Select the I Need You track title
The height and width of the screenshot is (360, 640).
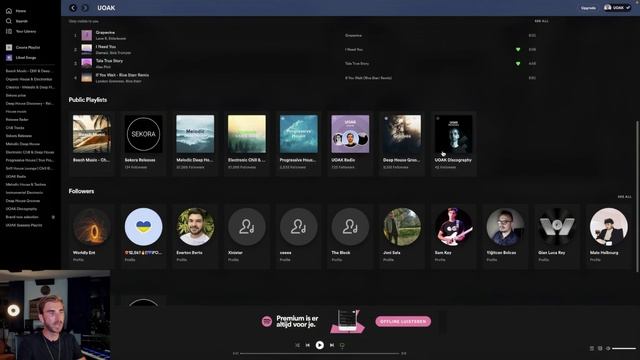pyautogui.click(x=106, y=47)
